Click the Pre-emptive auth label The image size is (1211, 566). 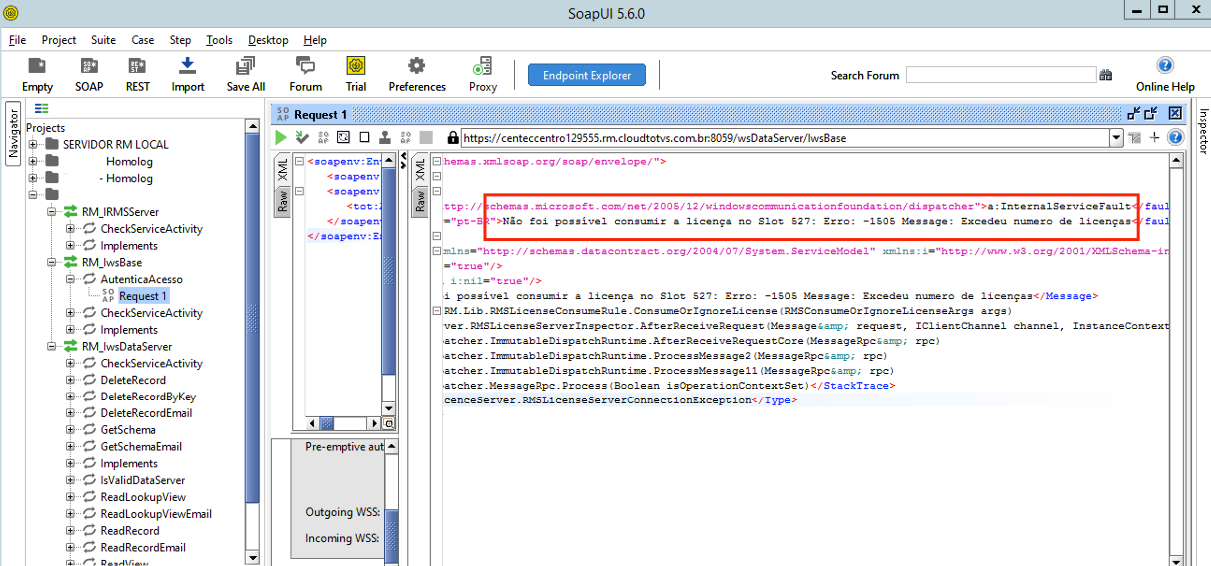344,447
